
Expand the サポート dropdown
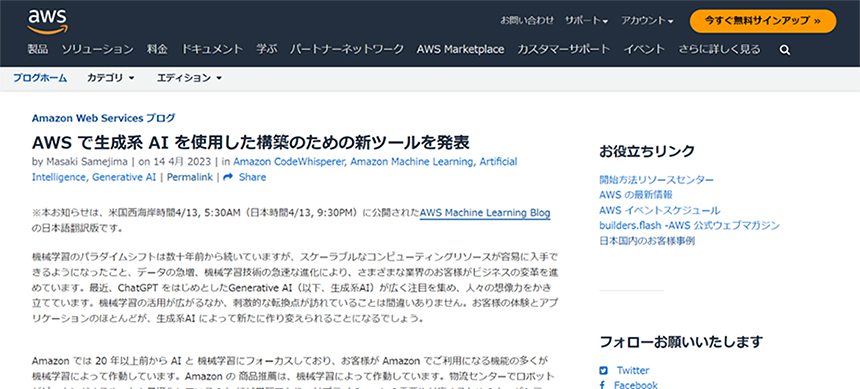click(586, 20)
